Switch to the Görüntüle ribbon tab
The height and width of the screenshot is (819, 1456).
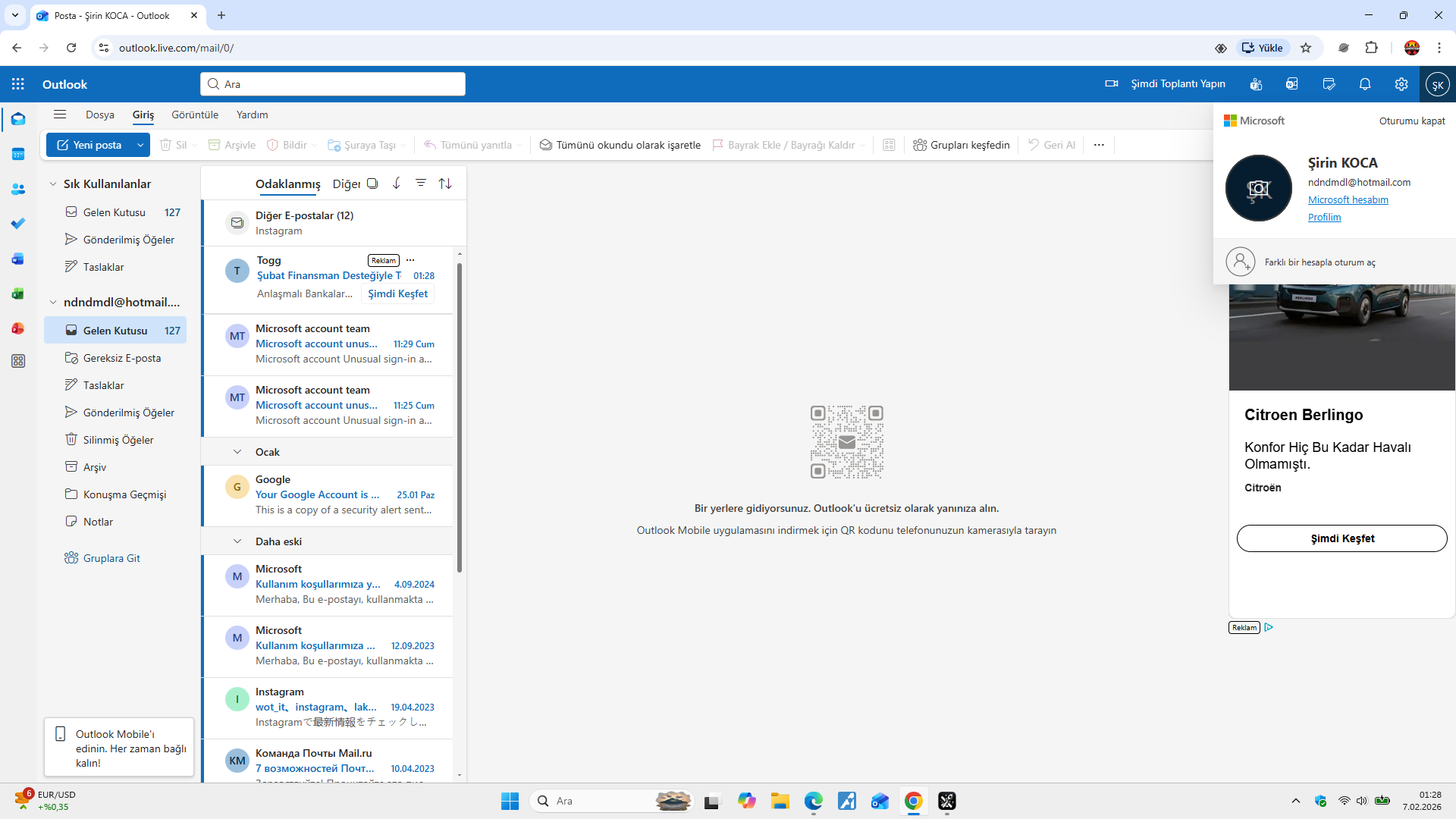coord(195,115)
